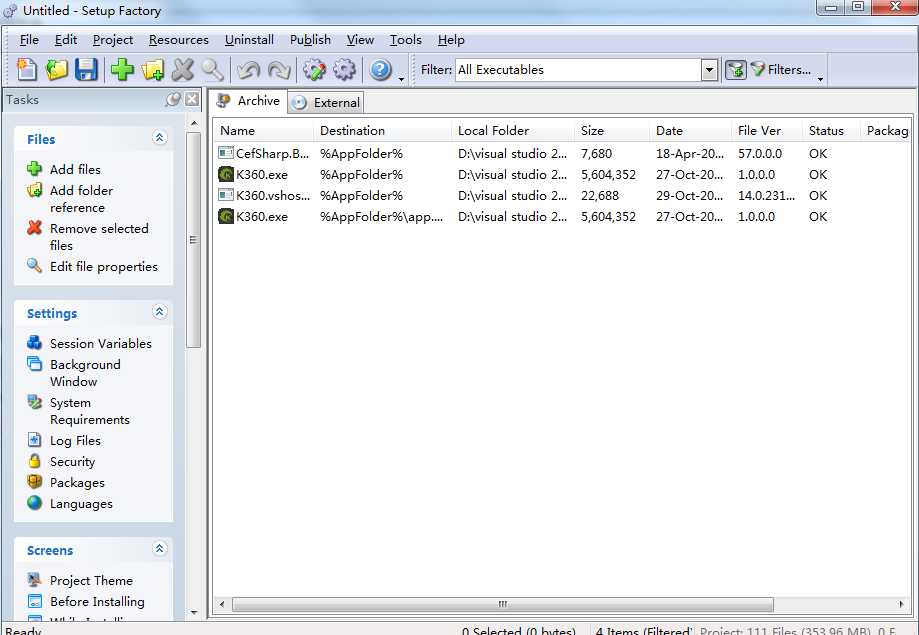Sort by the Status column header
The width and height of the screenshot is (919, 635).
(x=831, y=131)
